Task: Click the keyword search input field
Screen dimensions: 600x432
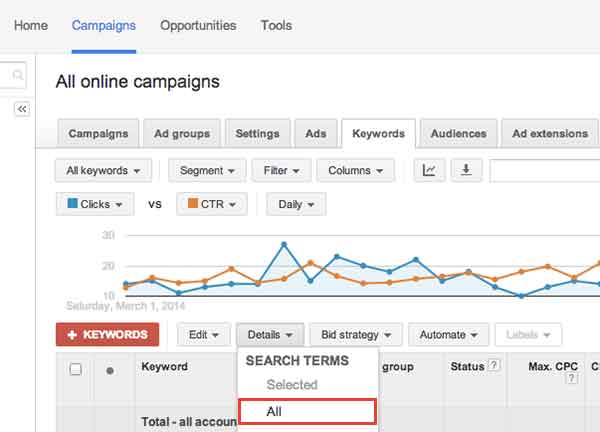Action: point(545,171)
